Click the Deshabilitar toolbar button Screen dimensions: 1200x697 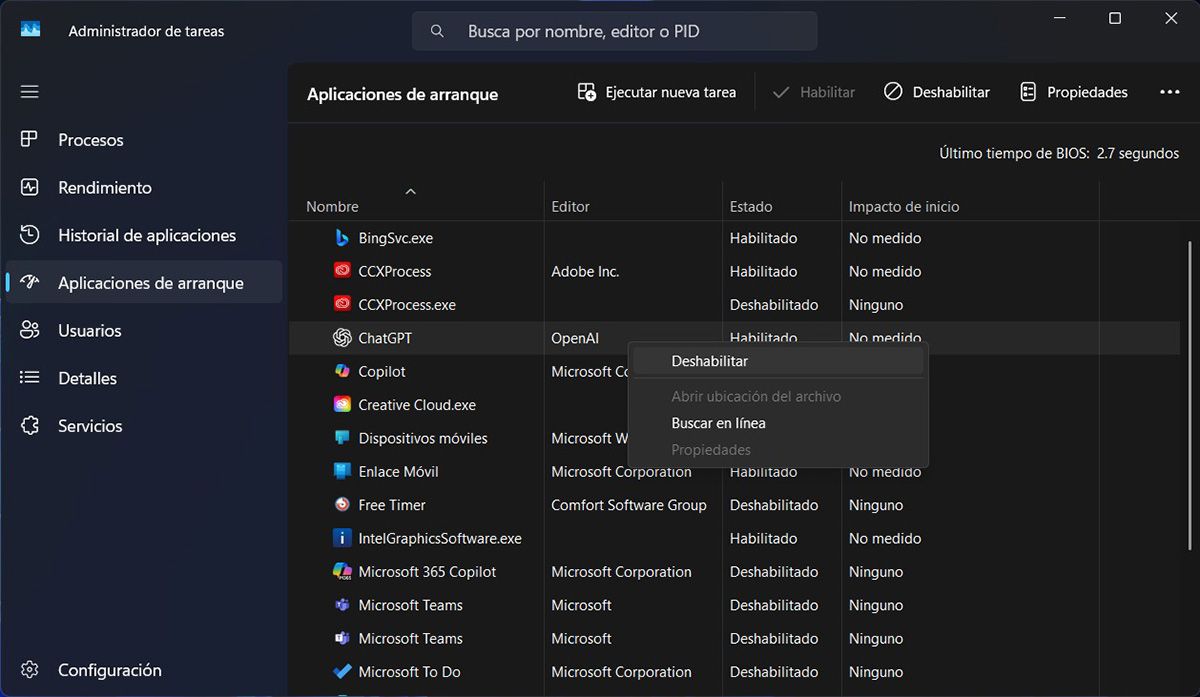[937, 92]
